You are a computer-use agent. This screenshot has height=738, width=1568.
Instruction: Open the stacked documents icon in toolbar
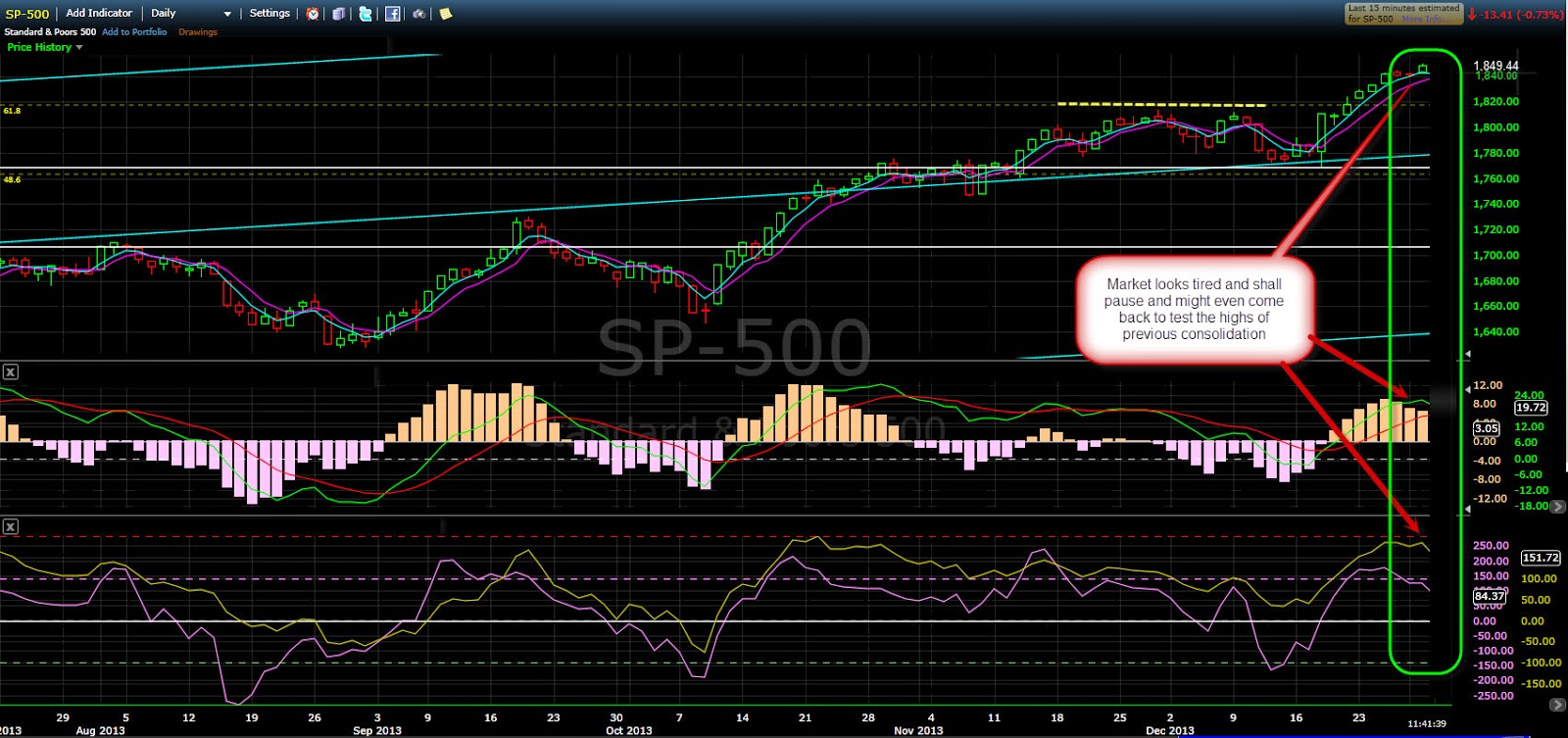click(339, 14)
